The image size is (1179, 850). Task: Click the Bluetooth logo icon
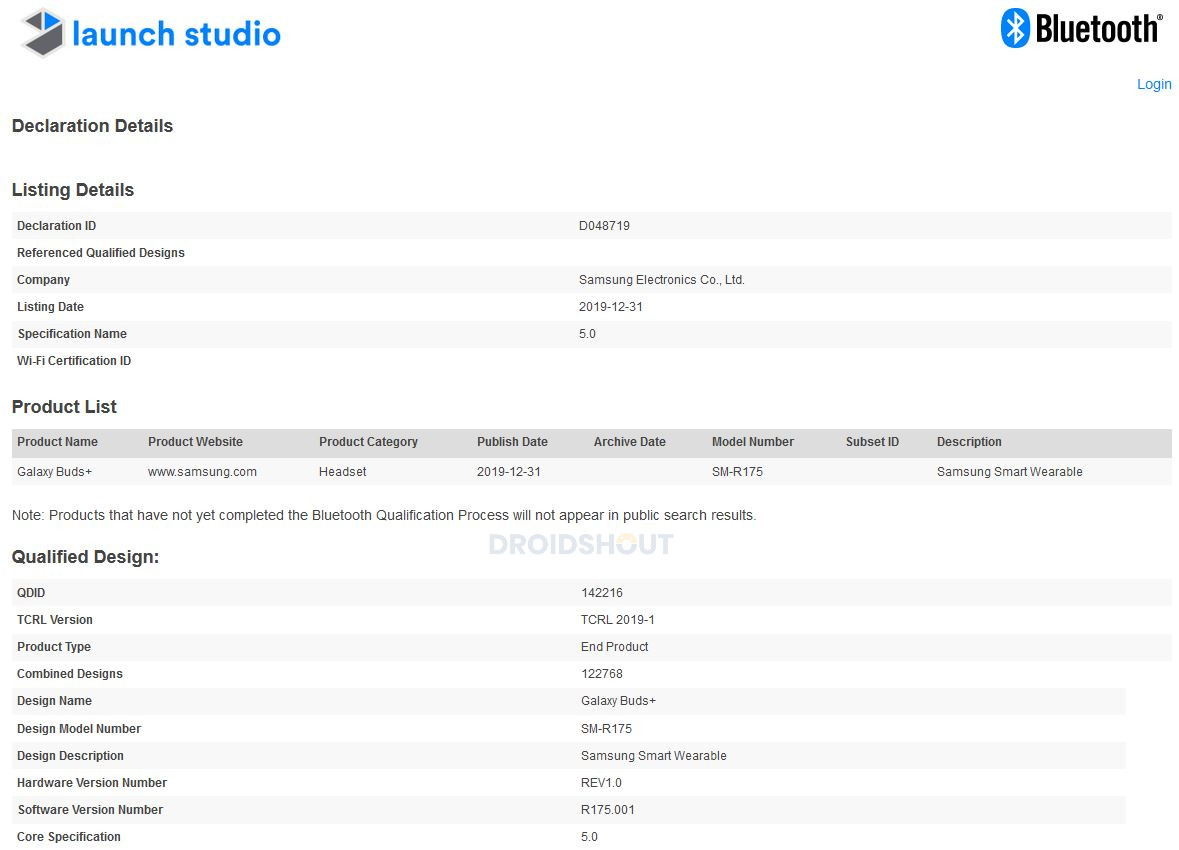(1015, 29)
